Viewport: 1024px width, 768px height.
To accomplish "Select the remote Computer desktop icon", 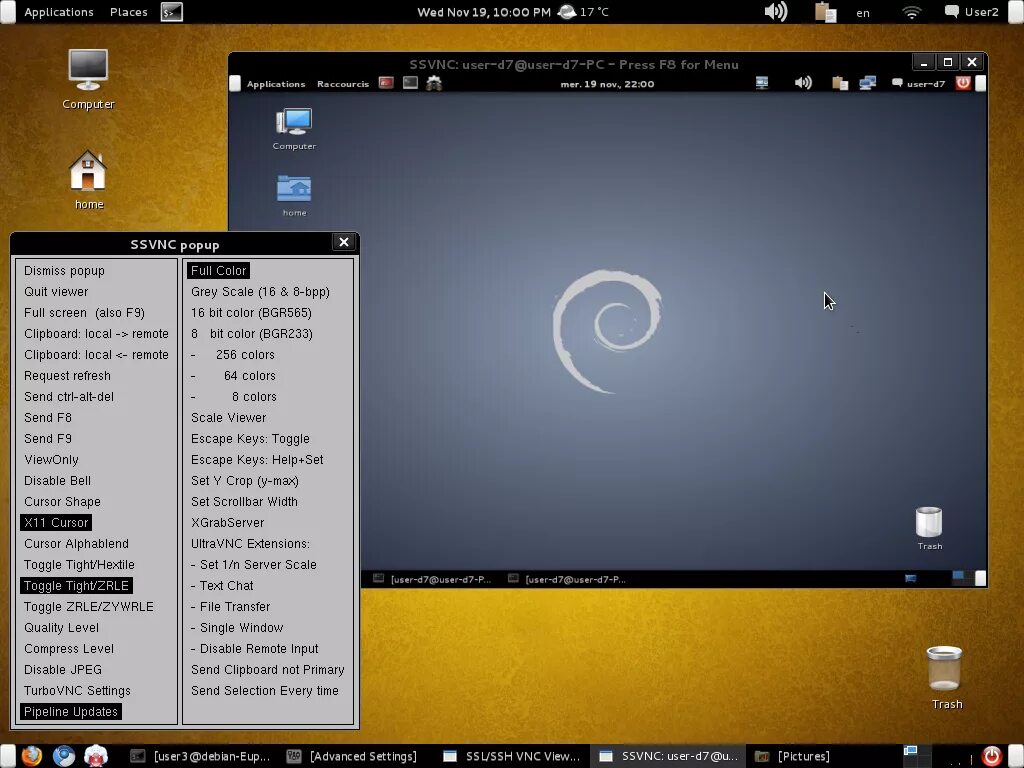I will (294, 129).
